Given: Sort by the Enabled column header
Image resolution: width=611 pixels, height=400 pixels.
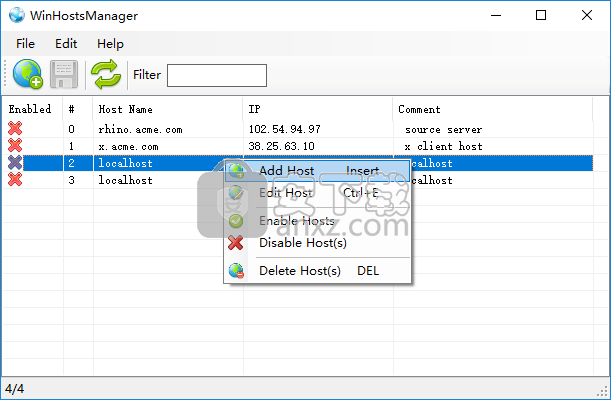Looking at the screenshot, I should [x=33, y=109].
